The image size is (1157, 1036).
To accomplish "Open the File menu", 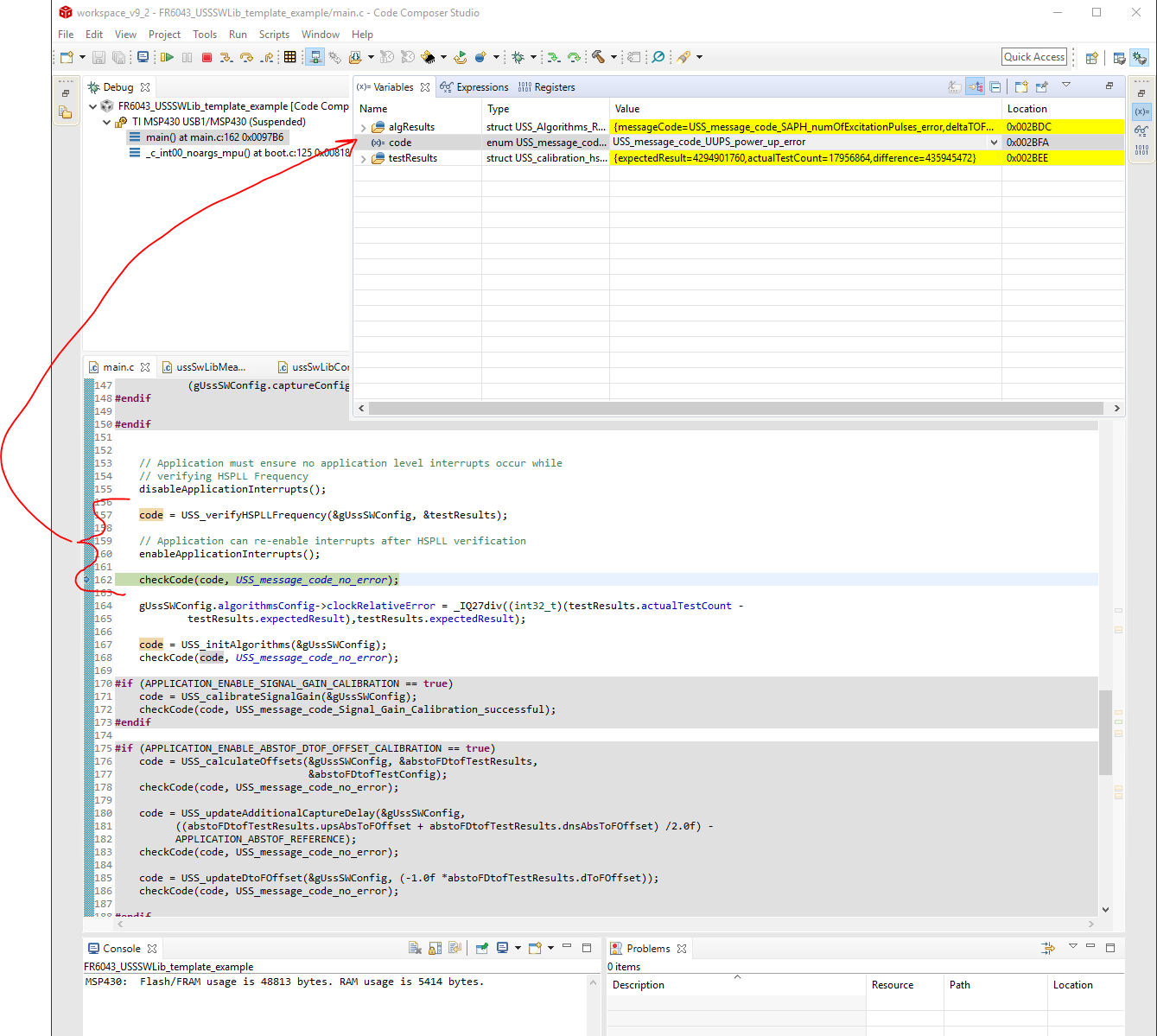I will click(x=66, y=35).
